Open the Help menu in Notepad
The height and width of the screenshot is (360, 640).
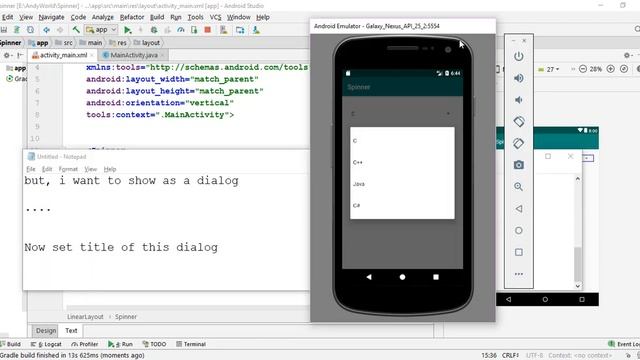(110, 169)
